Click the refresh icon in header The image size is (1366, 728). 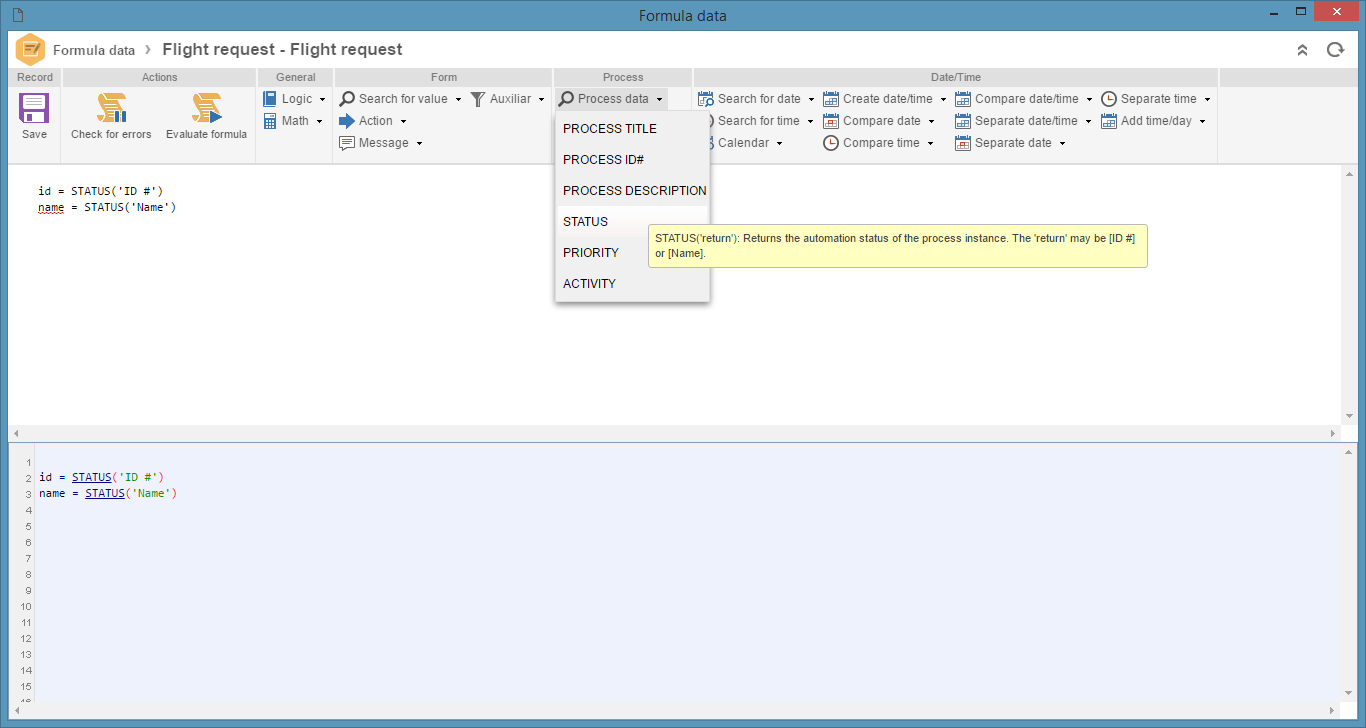click(1335, 49)
